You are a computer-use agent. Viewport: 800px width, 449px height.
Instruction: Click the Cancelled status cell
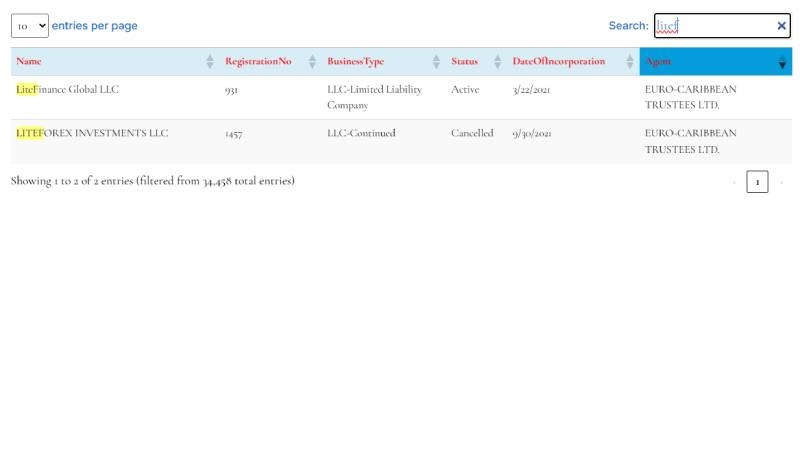pyautogui.click(x=472, y=133)
